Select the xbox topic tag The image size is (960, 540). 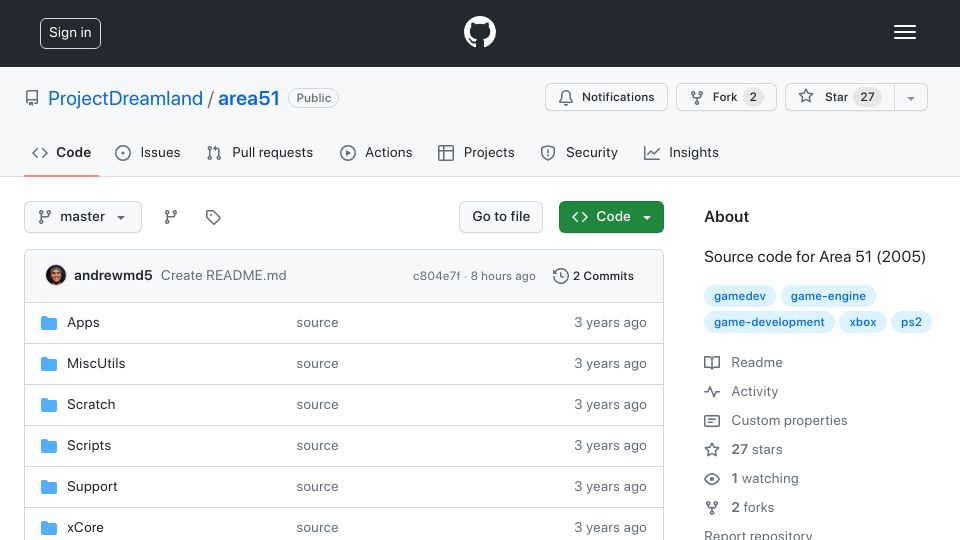863,322
